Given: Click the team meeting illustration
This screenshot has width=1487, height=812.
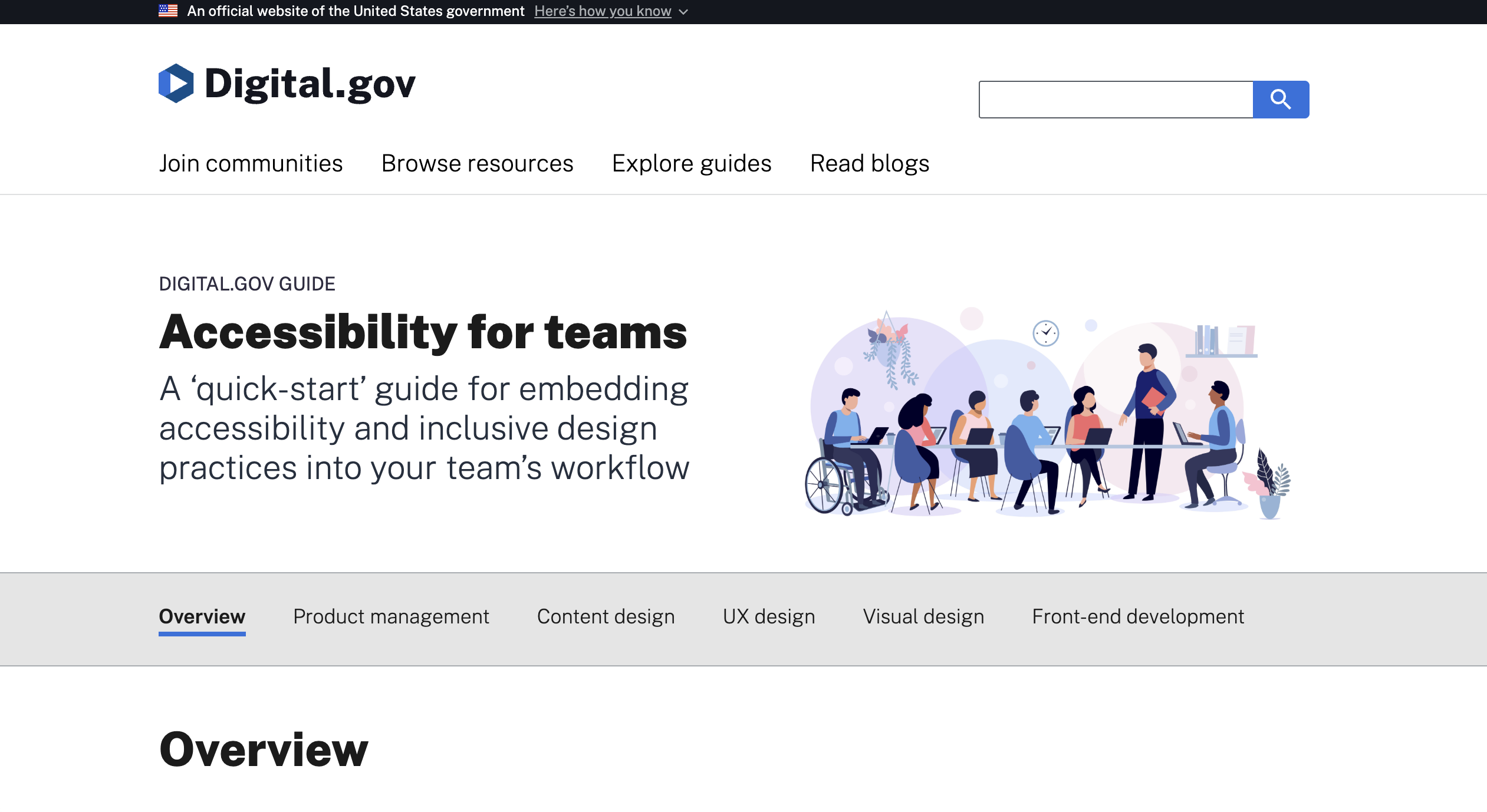Looking at the screenshot, I should (x=1048, y=413).
